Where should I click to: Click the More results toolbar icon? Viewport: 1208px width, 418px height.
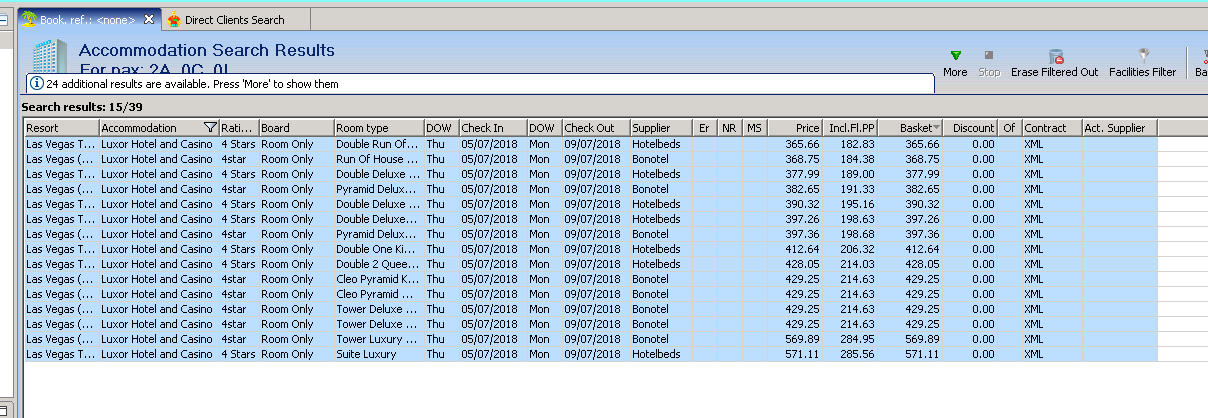955,56
